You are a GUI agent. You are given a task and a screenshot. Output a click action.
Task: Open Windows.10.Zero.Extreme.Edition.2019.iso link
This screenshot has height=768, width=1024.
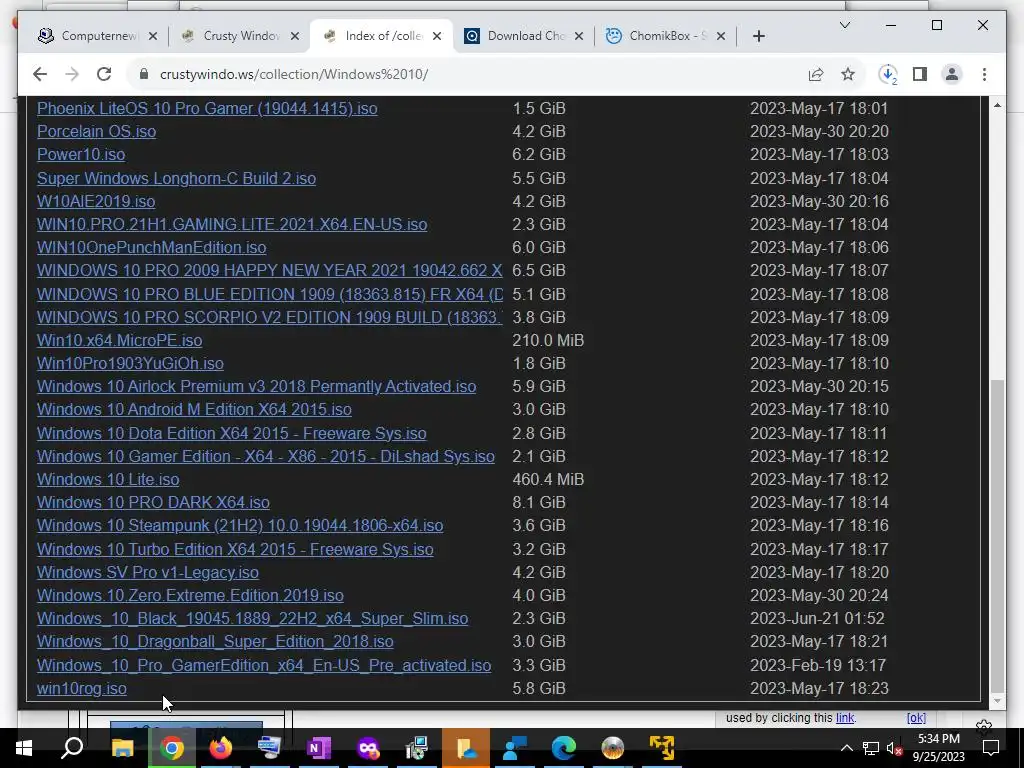point(190,596)
